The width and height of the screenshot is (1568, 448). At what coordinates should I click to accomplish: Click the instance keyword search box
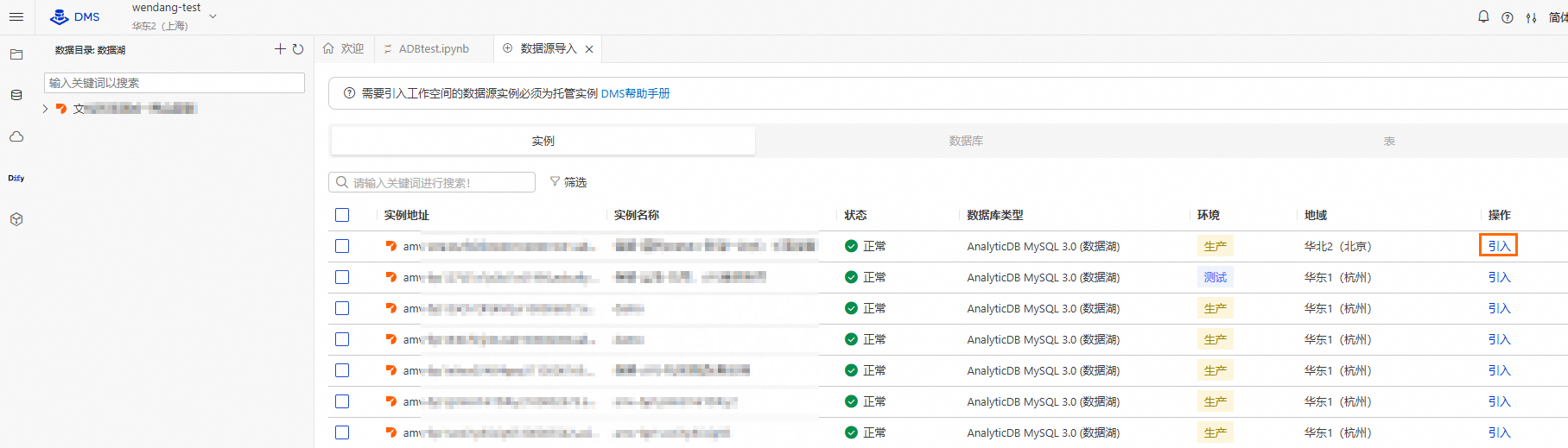tap(432, 182)
